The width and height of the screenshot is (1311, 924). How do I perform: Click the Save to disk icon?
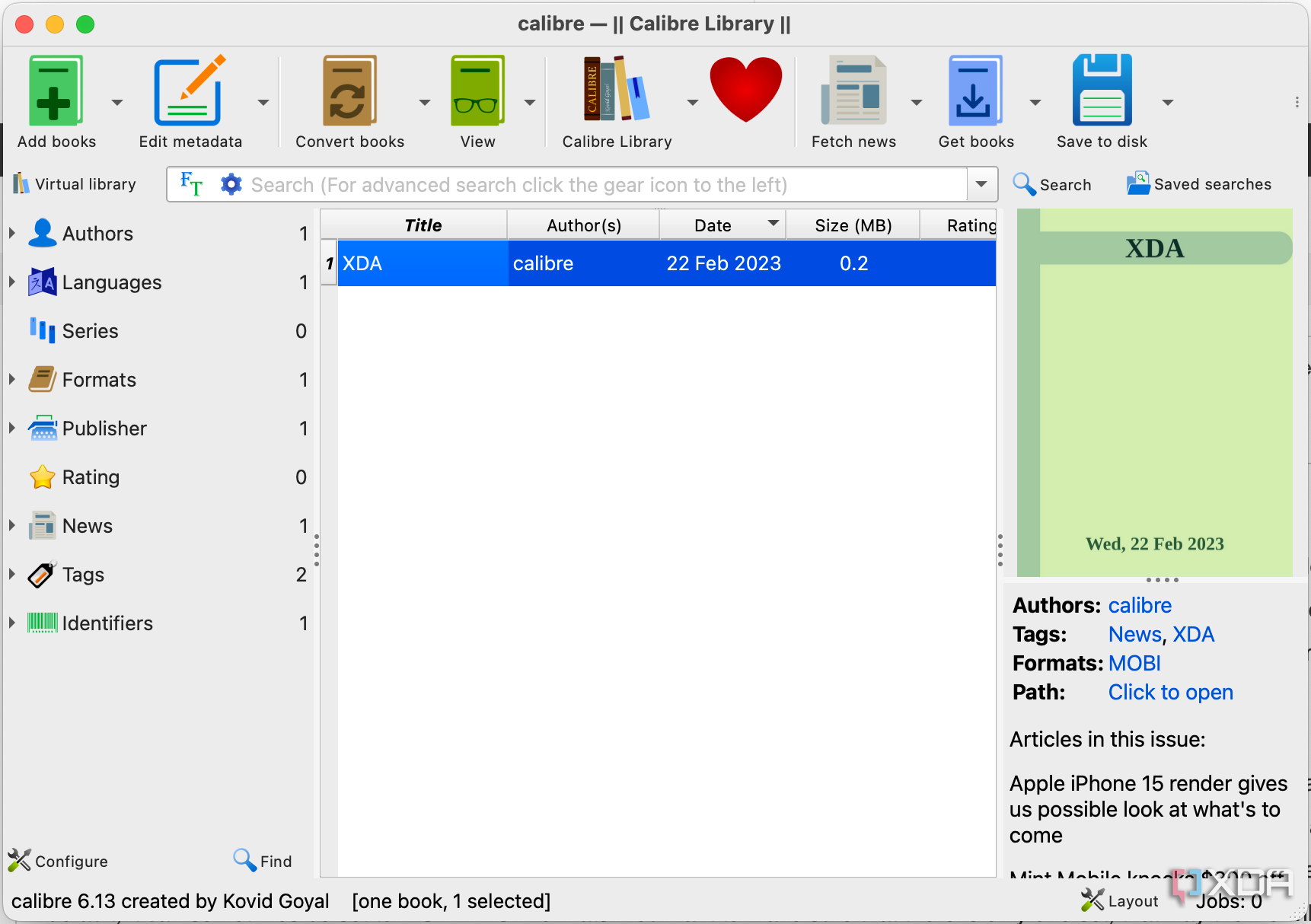[1102, 90]
